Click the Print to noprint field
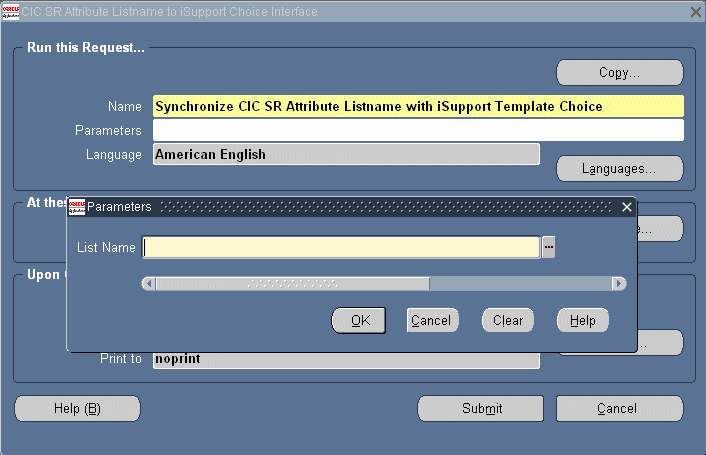Image resolution: width=706 pixels, height=455 pixels. coord(346,360)
